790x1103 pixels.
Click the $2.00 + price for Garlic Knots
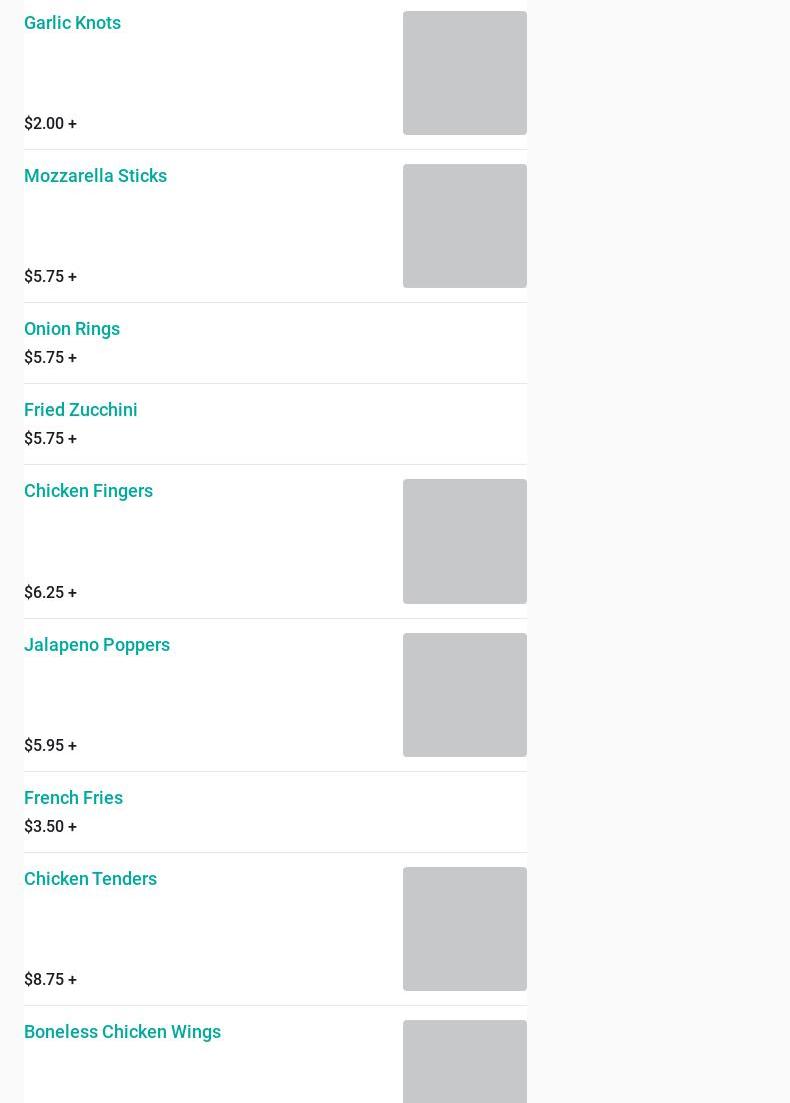click(51, 124)
